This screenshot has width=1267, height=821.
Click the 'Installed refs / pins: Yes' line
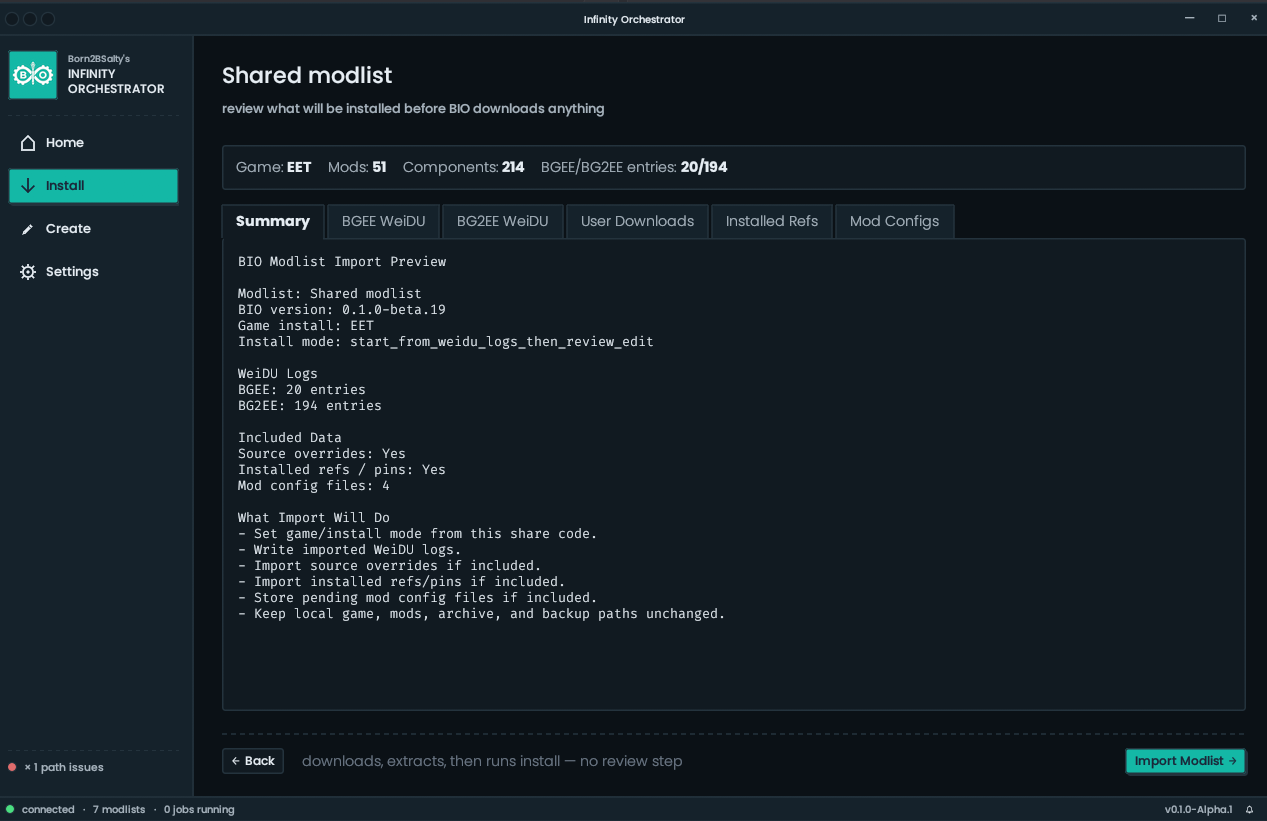point(342,470)
